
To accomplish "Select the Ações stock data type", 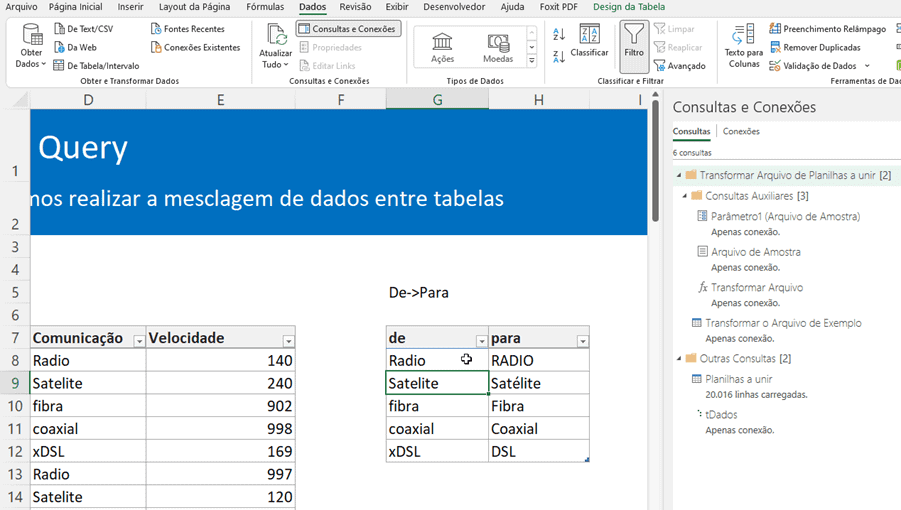I will [x=442, y=47].
